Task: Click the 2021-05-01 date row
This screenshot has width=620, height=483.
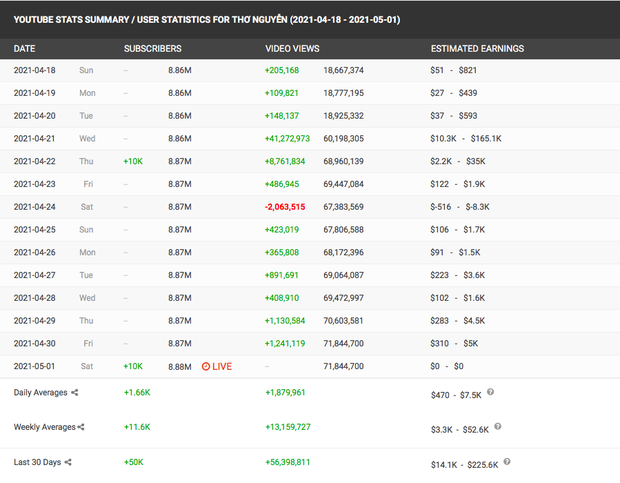Action: pyautogui.click(x=37, y=367)
